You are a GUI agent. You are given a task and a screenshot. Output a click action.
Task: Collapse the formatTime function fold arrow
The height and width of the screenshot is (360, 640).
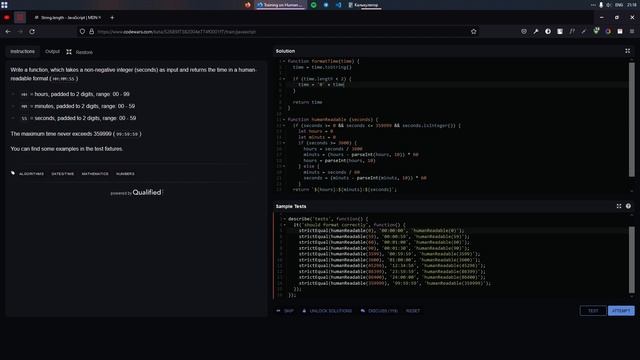284,61
